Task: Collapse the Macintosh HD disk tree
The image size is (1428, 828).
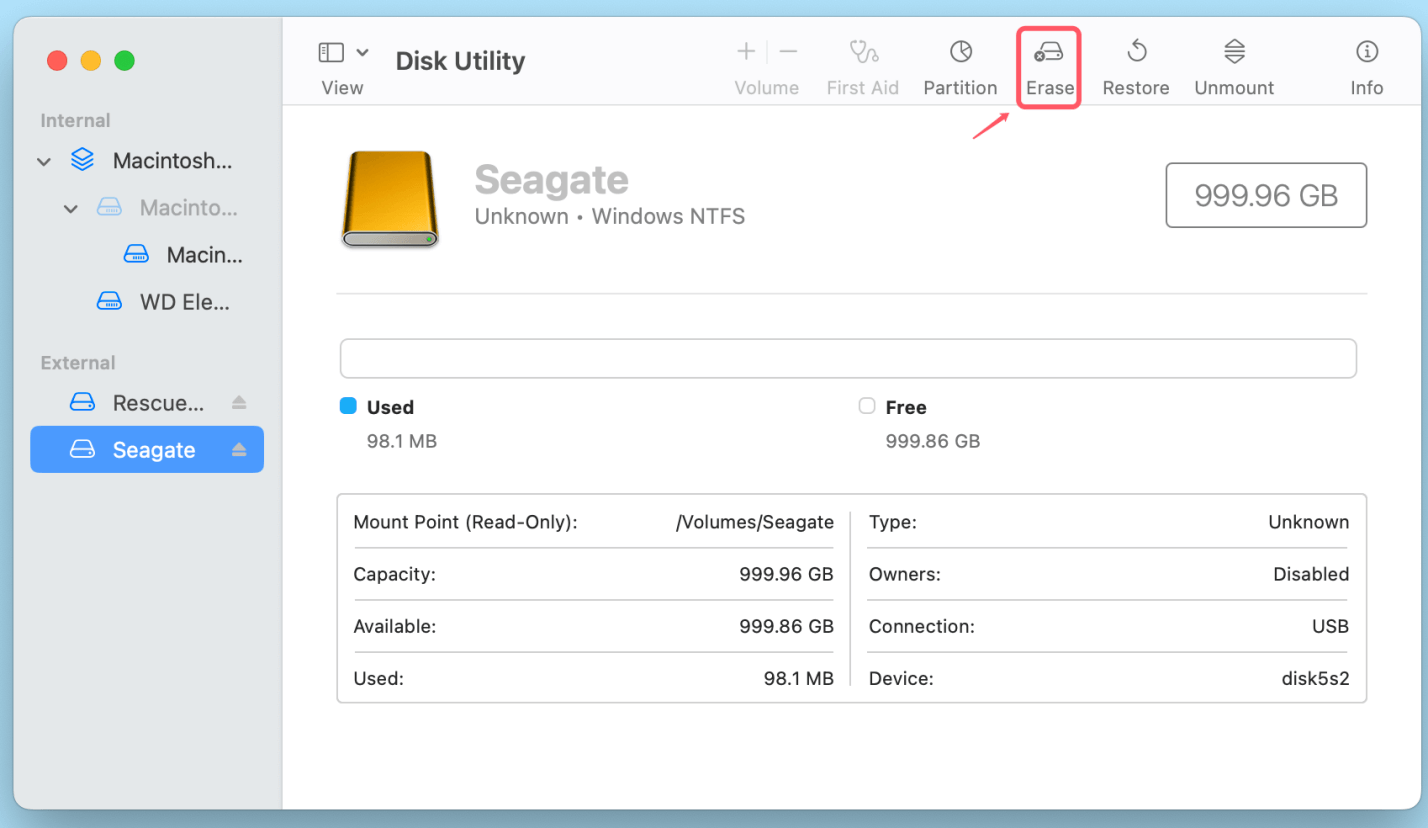Action: [x=43, y=160]
